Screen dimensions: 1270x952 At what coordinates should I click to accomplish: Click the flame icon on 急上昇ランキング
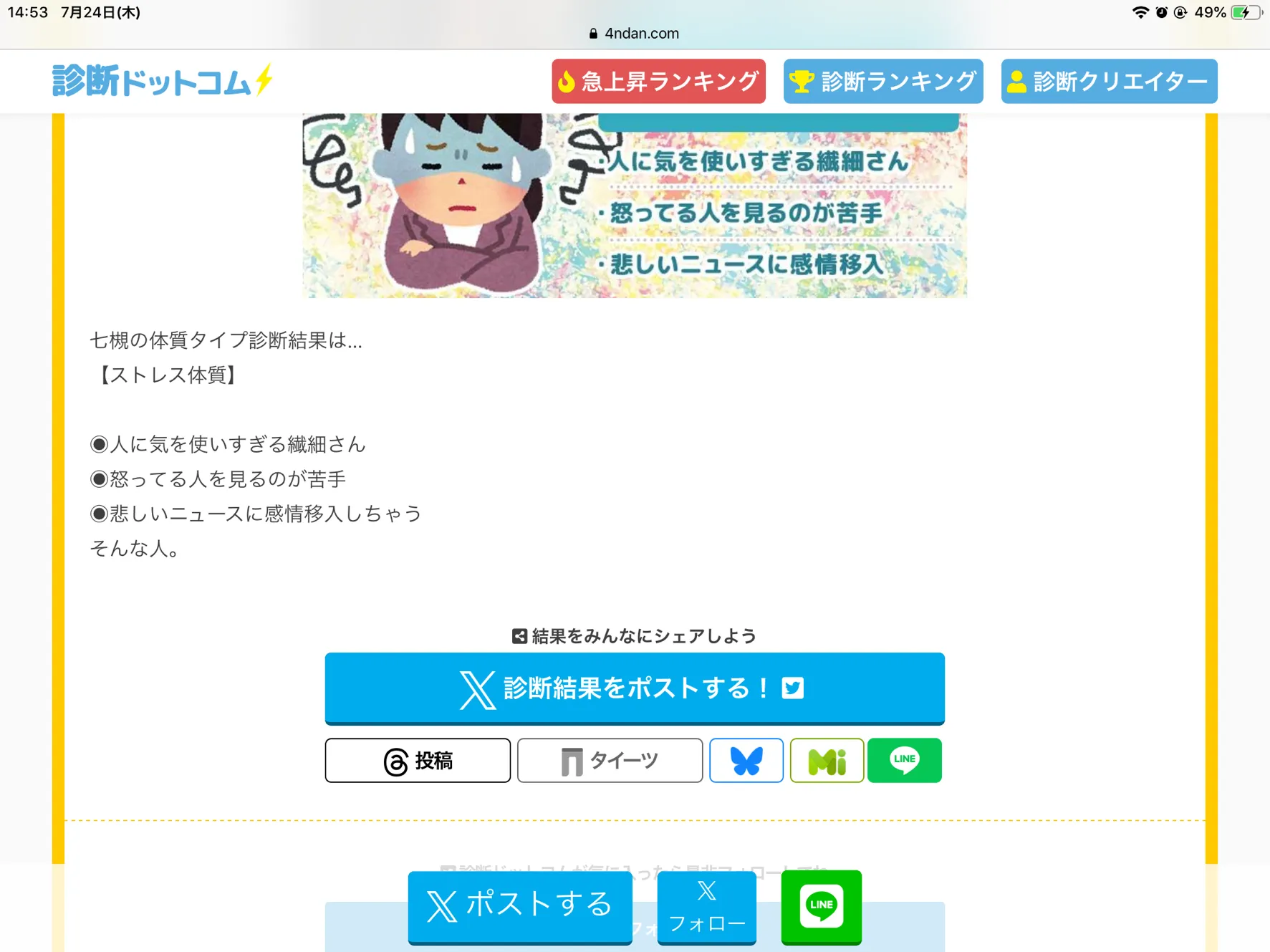567,82
